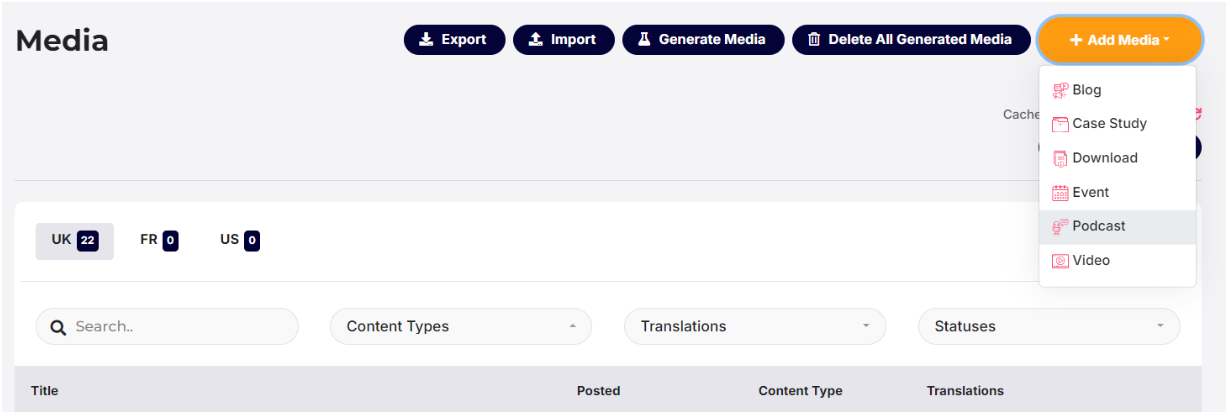
Task: Click the Export button
Action: 454,40
